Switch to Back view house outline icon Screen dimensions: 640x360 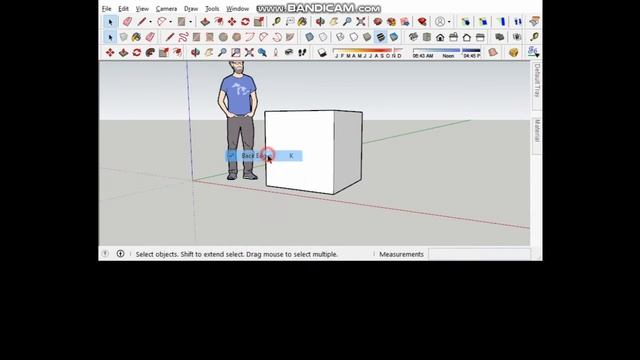(467, 37)
